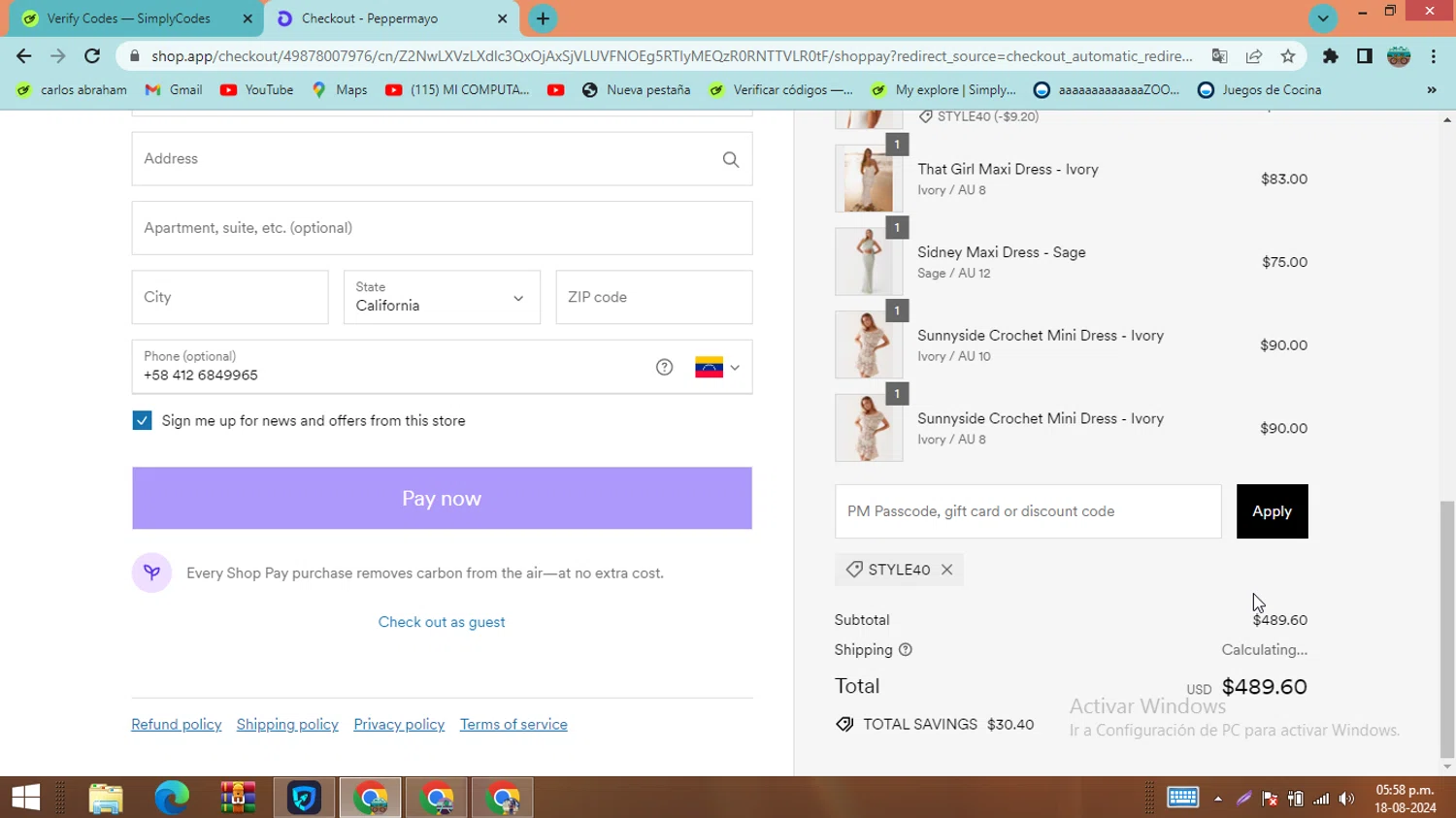The width and height of the screenshot is (1456, 818).
Task: Open the Maps bookmark
Action: 339,90
